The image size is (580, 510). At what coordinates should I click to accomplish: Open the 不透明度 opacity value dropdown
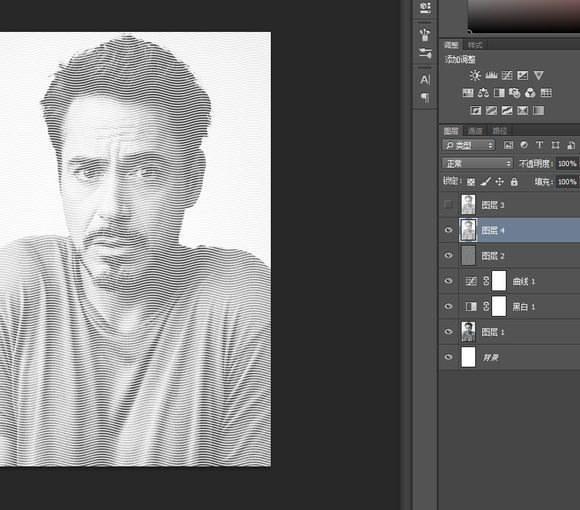(x=567, y=163)
